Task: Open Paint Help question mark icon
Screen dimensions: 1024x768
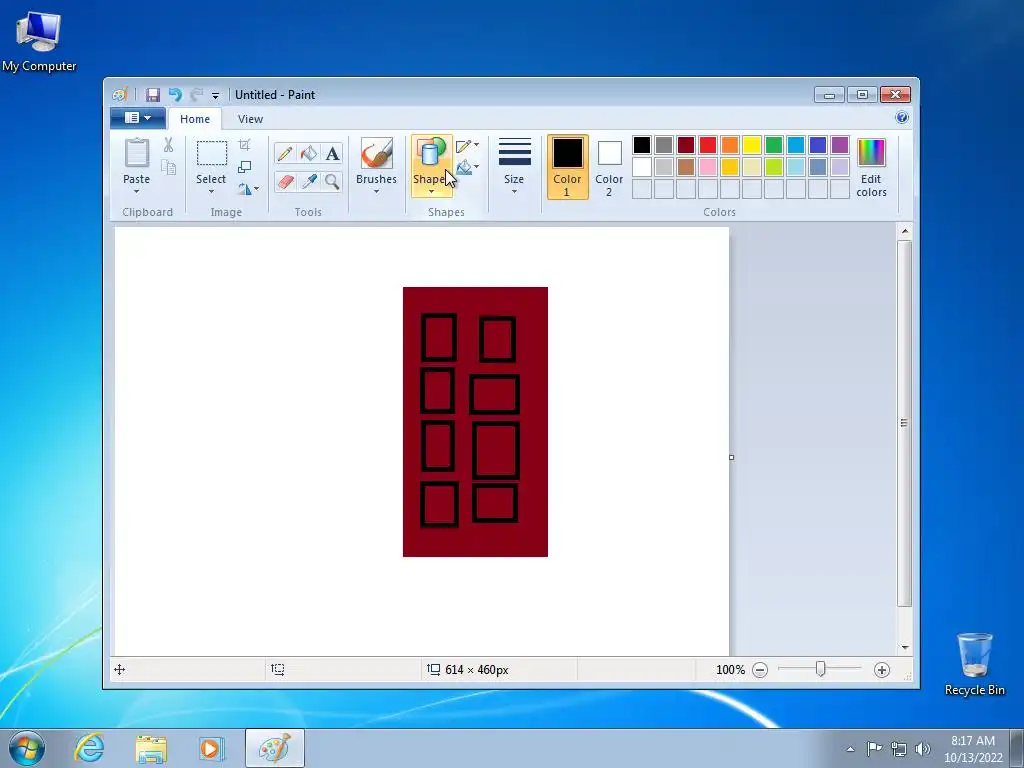Action: pos(902,118)
